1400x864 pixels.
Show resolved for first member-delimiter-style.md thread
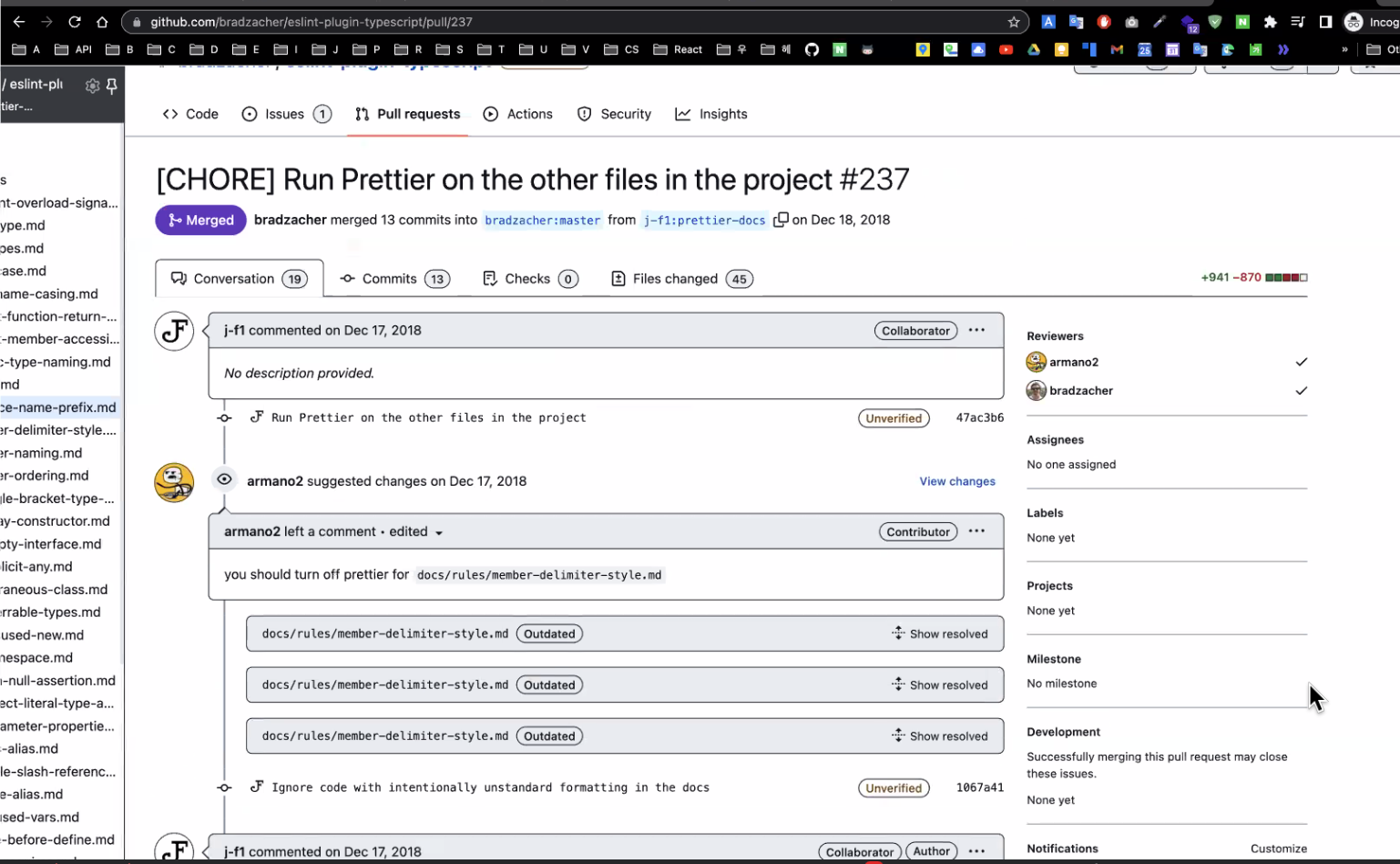click(940, 633)
